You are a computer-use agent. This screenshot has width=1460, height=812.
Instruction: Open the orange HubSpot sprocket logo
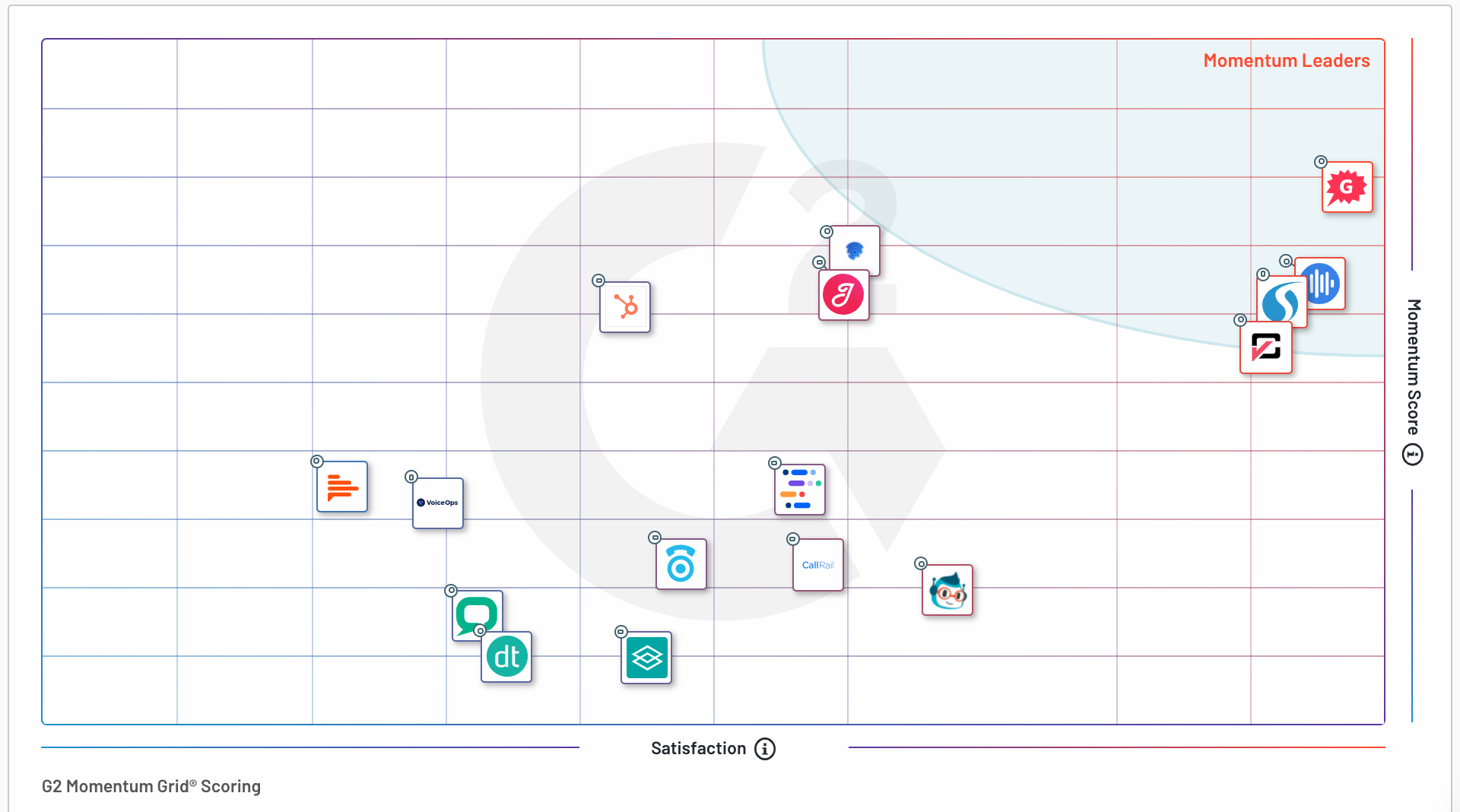[x=625, y=307]
